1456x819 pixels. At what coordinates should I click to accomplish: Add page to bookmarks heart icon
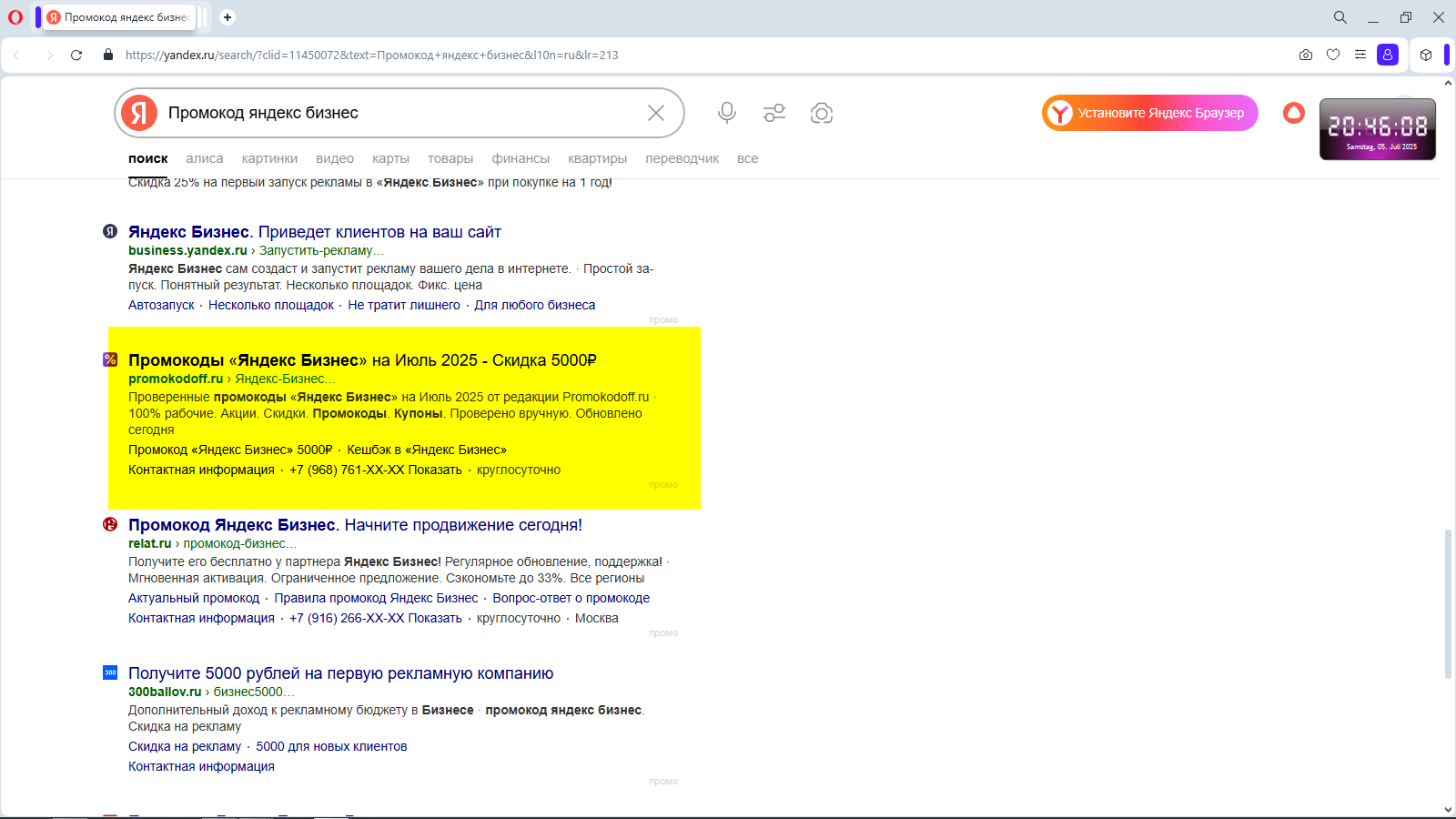click(1333, 55)
